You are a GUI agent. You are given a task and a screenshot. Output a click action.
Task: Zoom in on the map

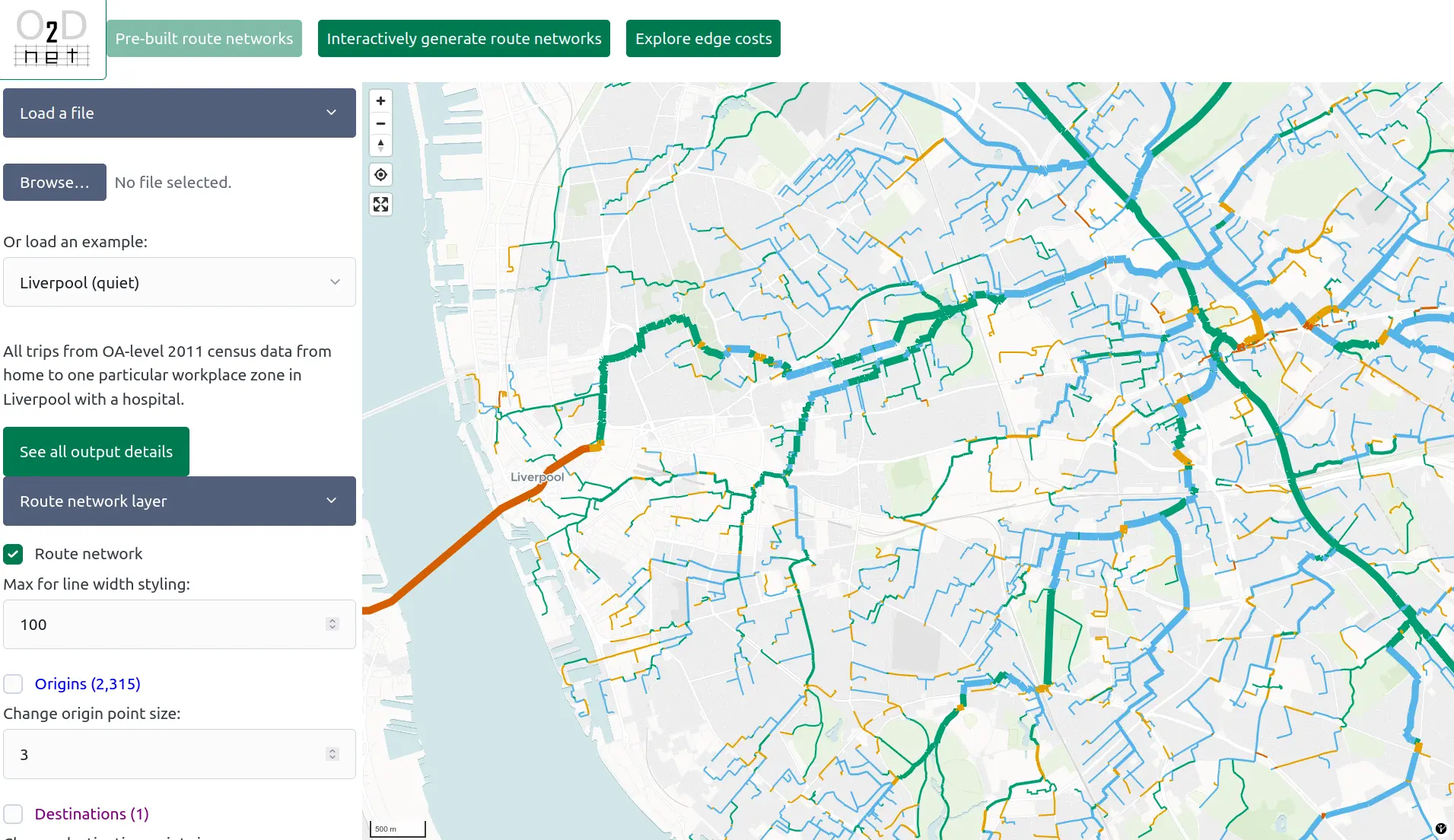point(380,101)
